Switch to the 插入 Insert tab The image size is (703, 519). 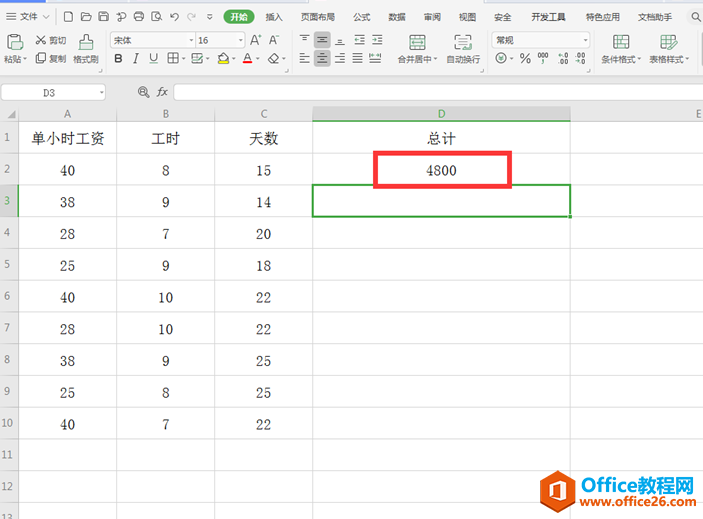[x=274, y=17]
